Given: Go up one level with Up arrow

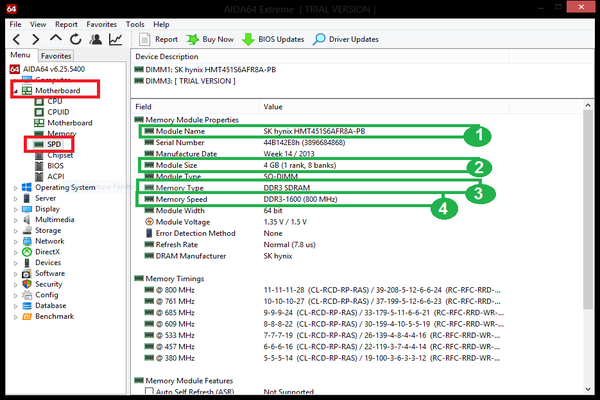Looking at the screenshot, I should (55, 38).
